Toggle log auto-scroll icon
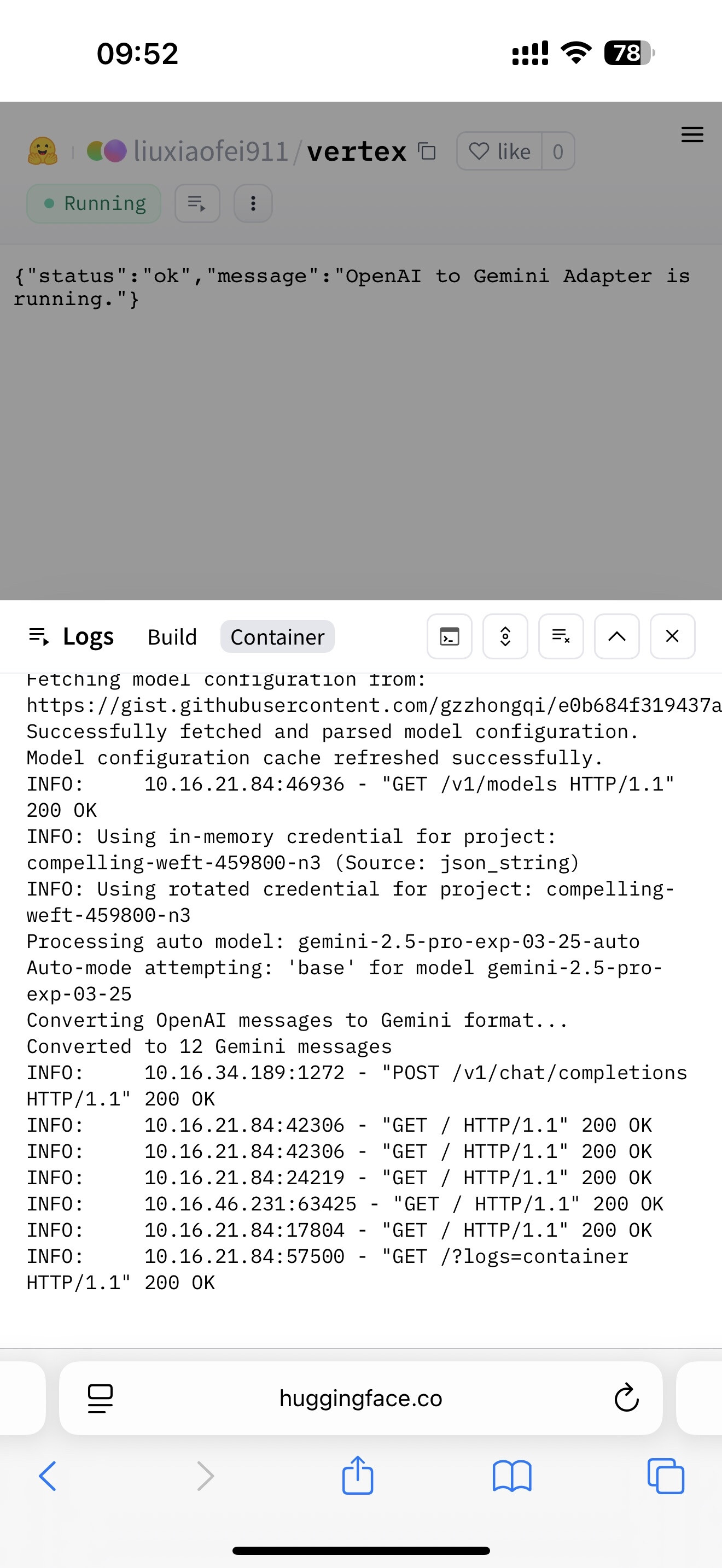This screenshot has height=1568, width=722. click(x=505, y=637)
